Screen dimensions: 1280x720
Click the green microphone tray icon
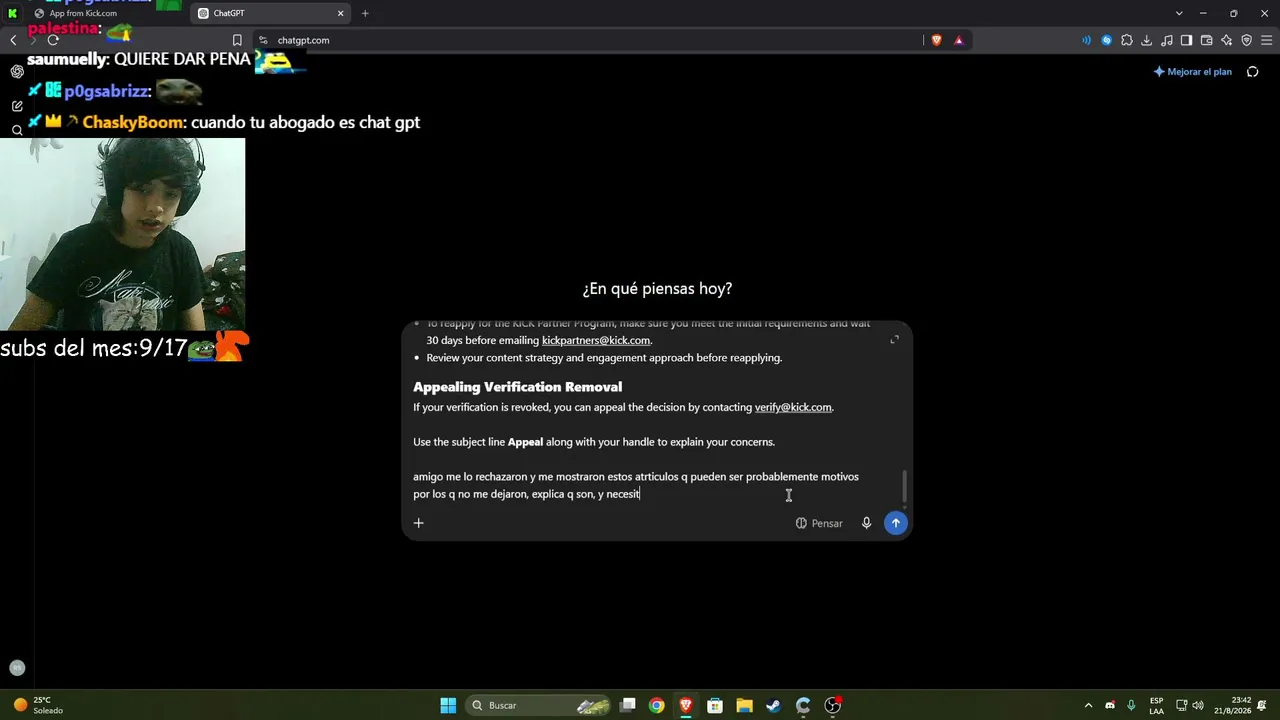pyautogui.click(x=1131, y=705)
